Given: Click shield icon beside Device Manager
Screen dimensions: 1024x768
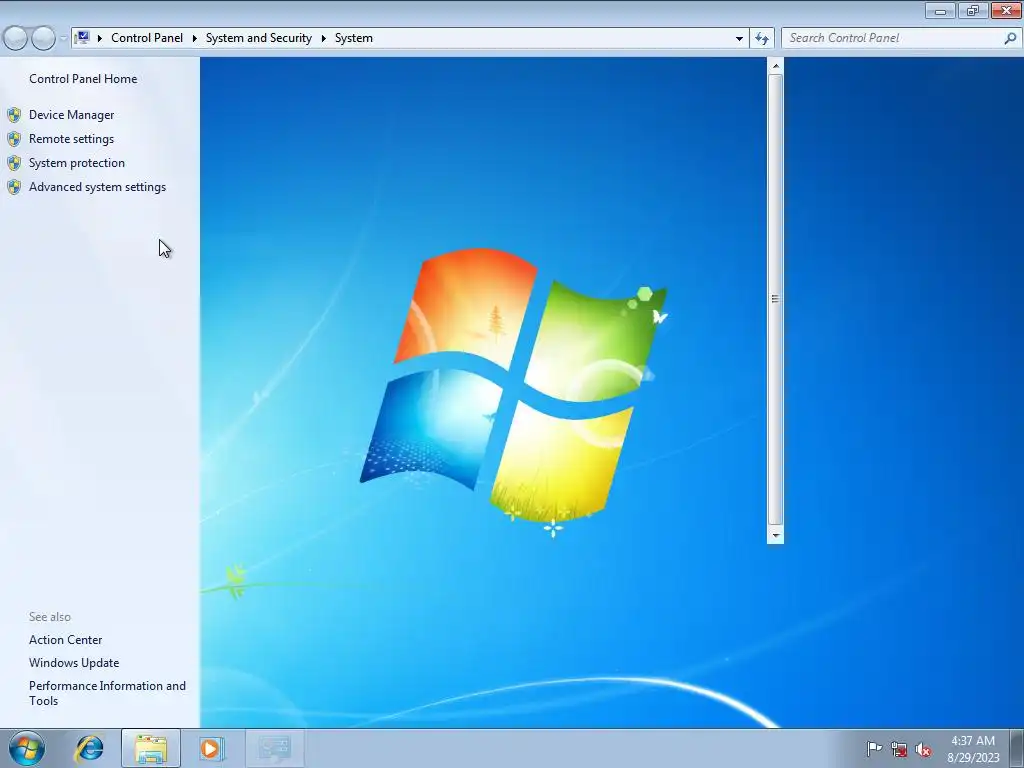Looking at the screenshot, I should [x=14, y=116].
